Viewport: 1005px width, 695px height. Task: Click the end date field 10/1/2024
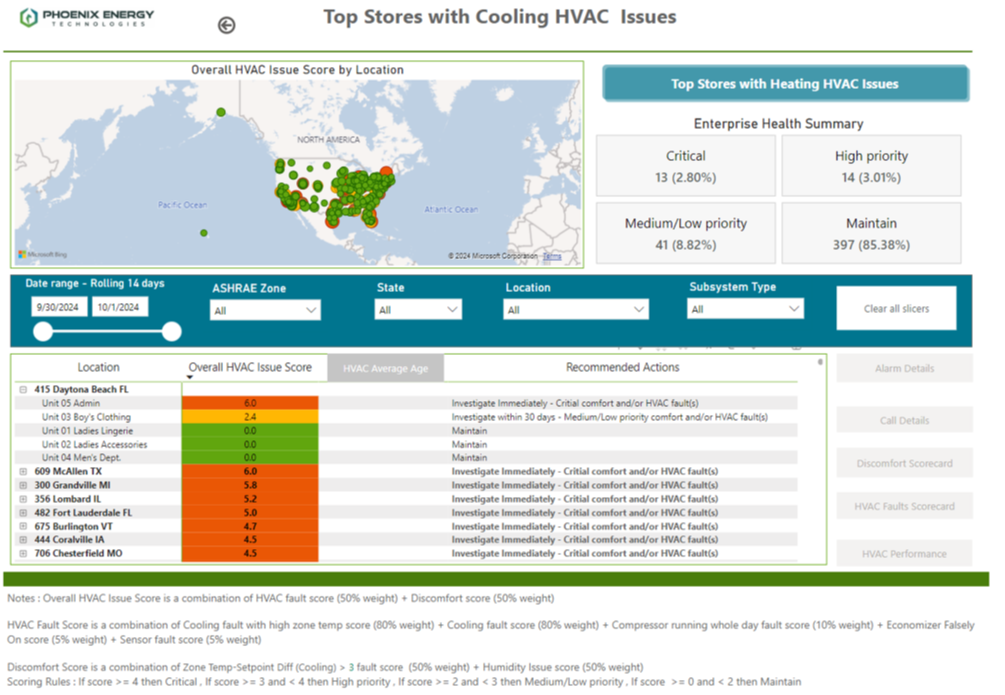click(120, 307)
